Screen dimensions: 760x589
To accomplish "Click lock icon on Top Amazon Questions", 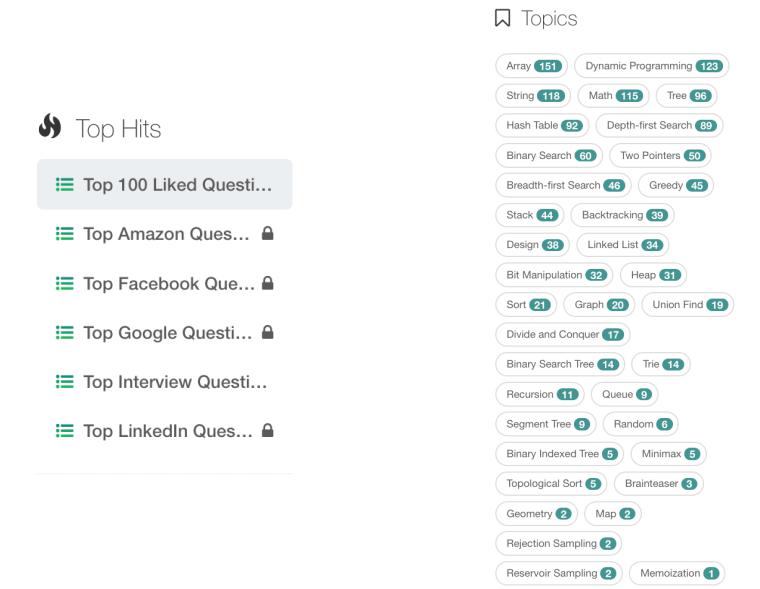I will point(268,233).
